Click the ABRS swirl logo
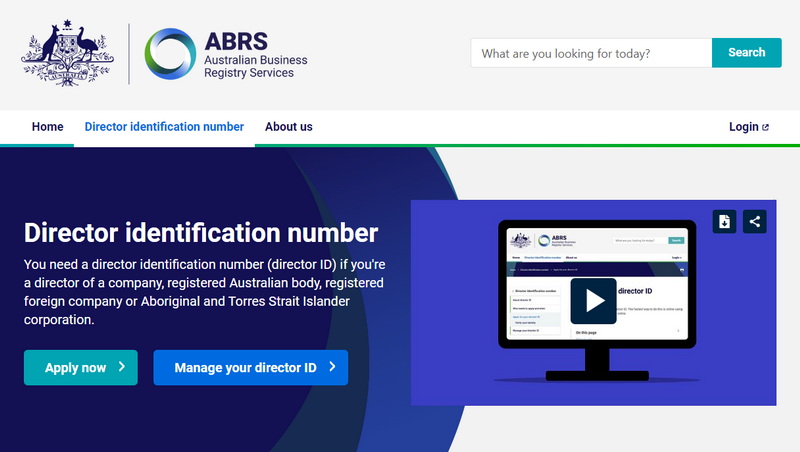Screen dimensions: 800x452 [x=170, y=54]
